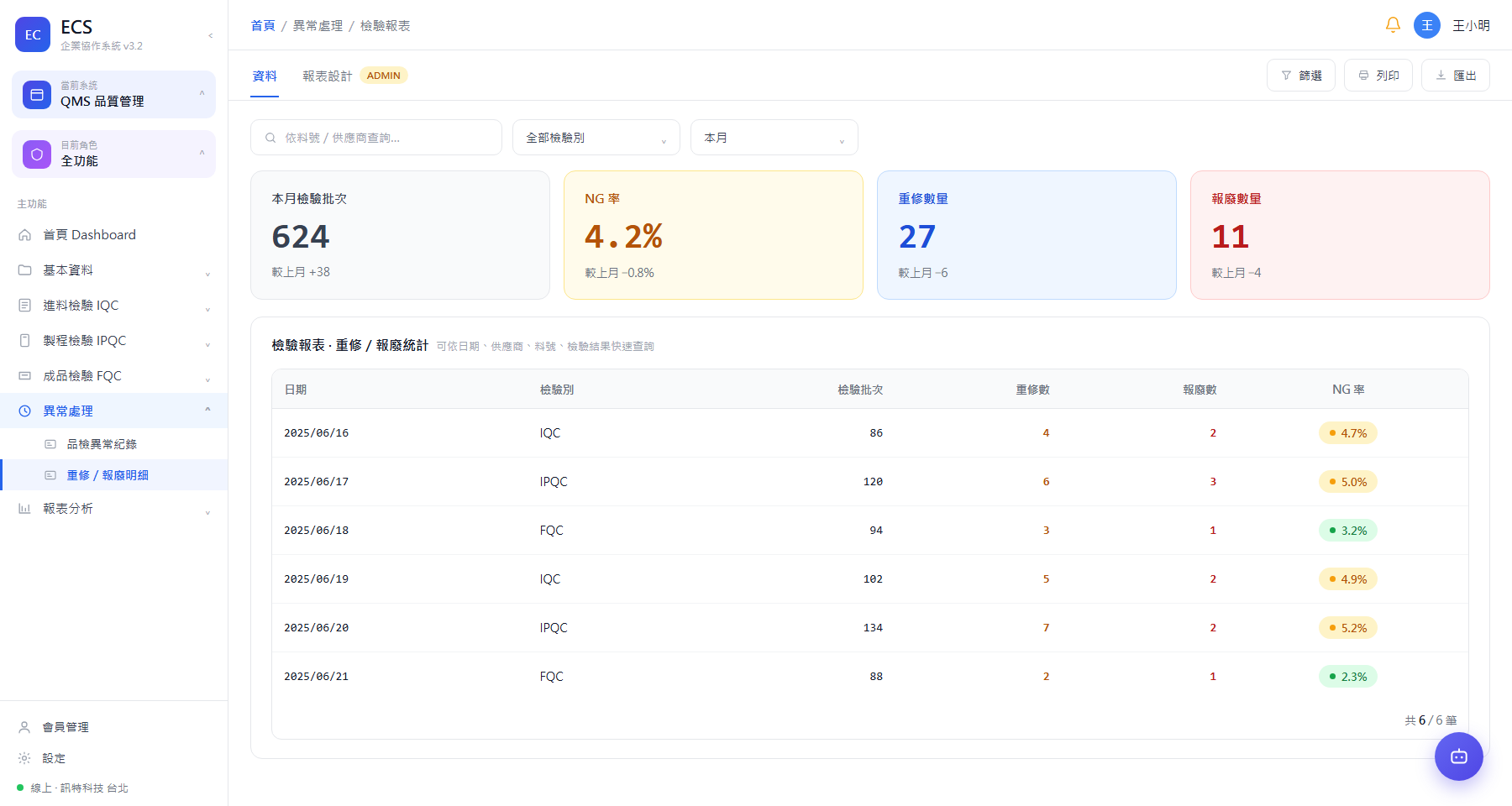Open the 本月 period dropdown
This screenshot has width=1512, height=806.
click(774, 138)
